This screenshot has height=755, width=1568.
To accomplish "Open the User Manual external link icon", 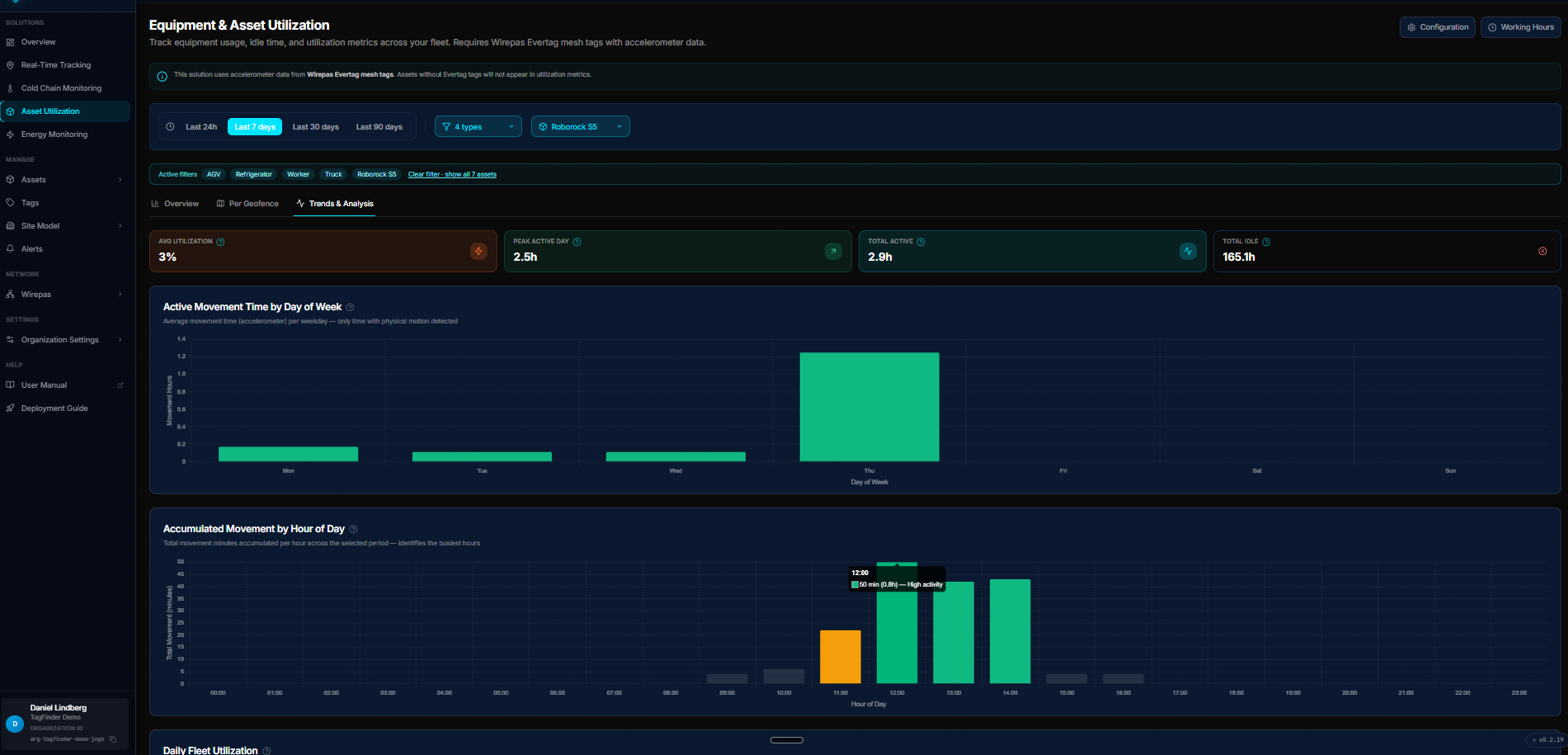I will [x=120, y=385].
